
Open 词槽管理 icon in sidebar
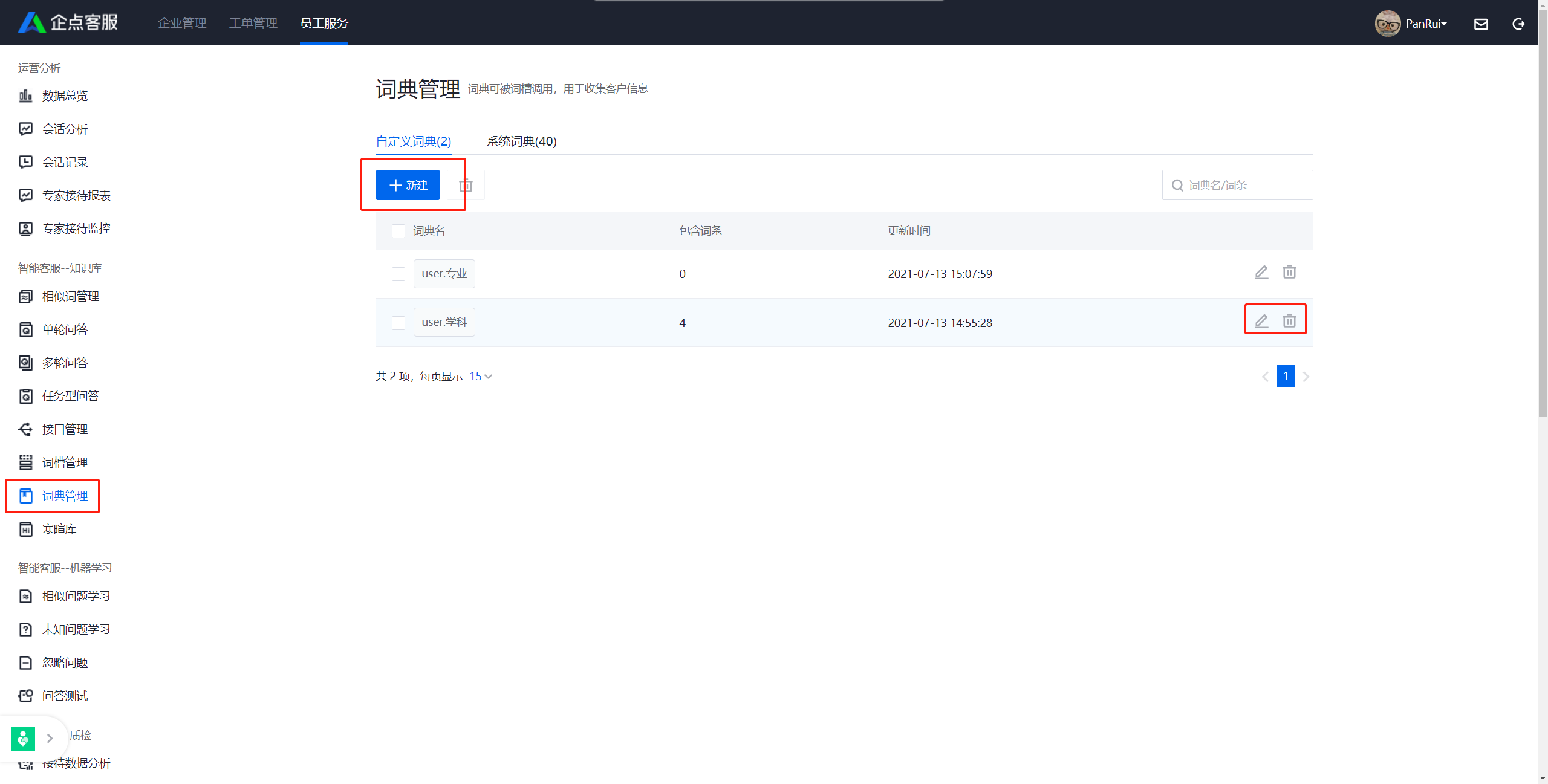[25, 462]
